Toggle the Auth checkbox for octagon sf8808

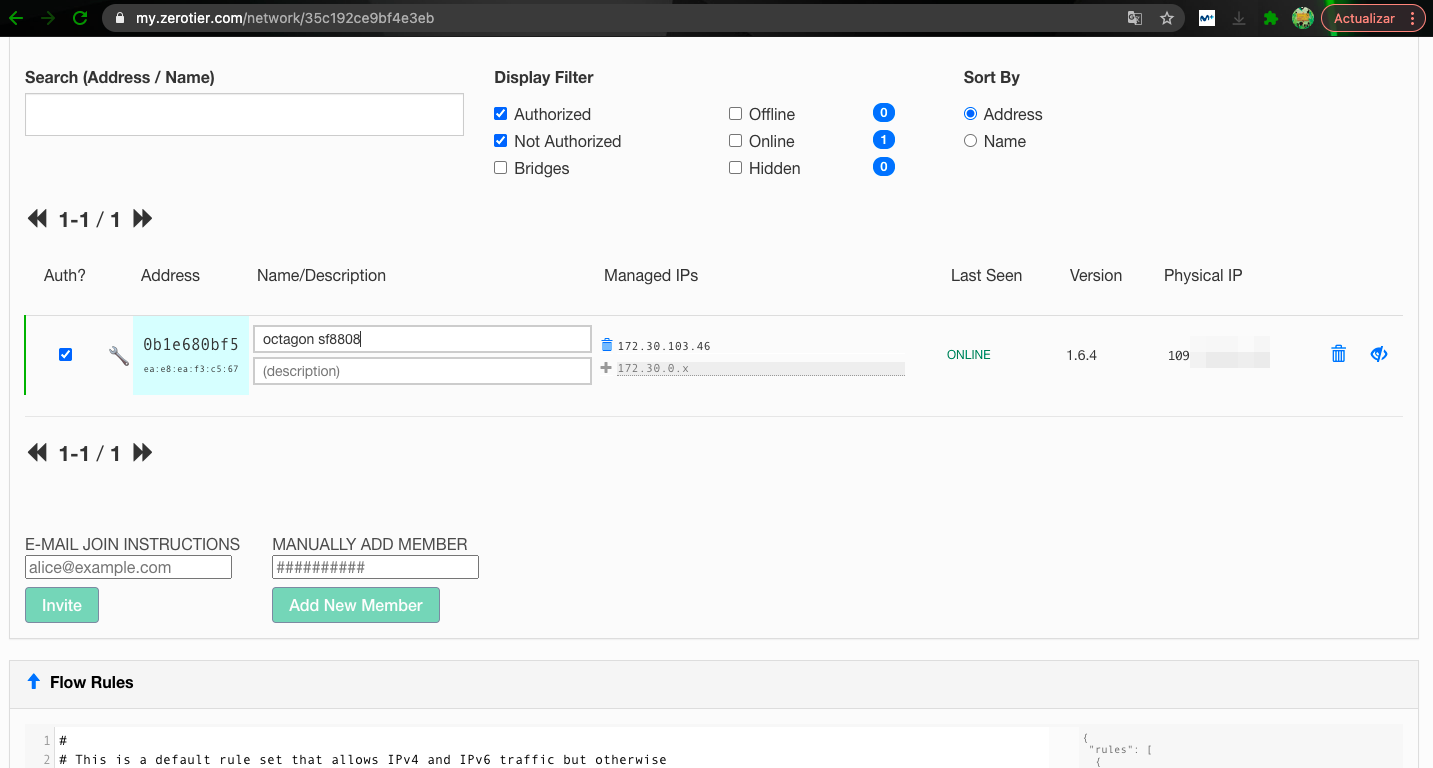tap(66, 354)
